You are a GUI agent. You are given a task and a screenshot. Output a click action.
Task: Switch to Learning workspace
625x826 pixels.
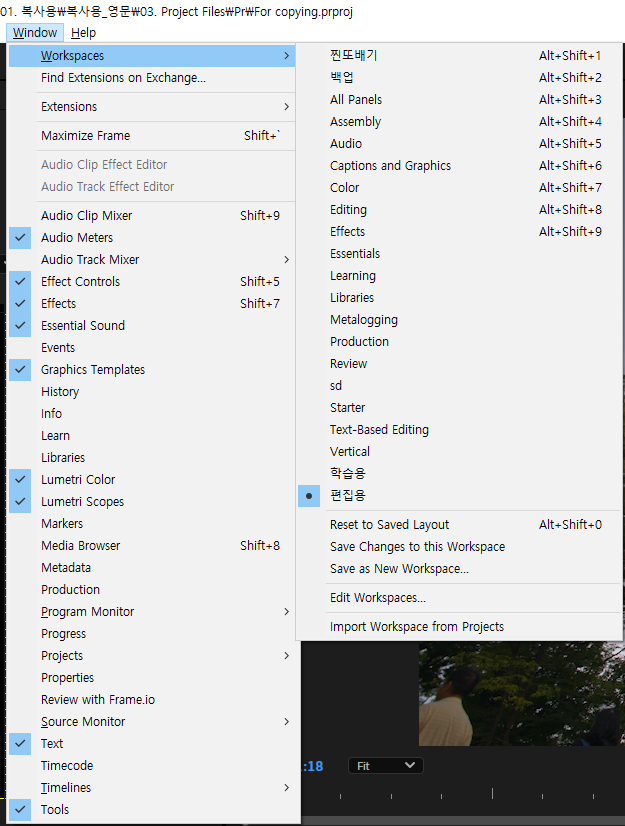click(x=459, y=276)
